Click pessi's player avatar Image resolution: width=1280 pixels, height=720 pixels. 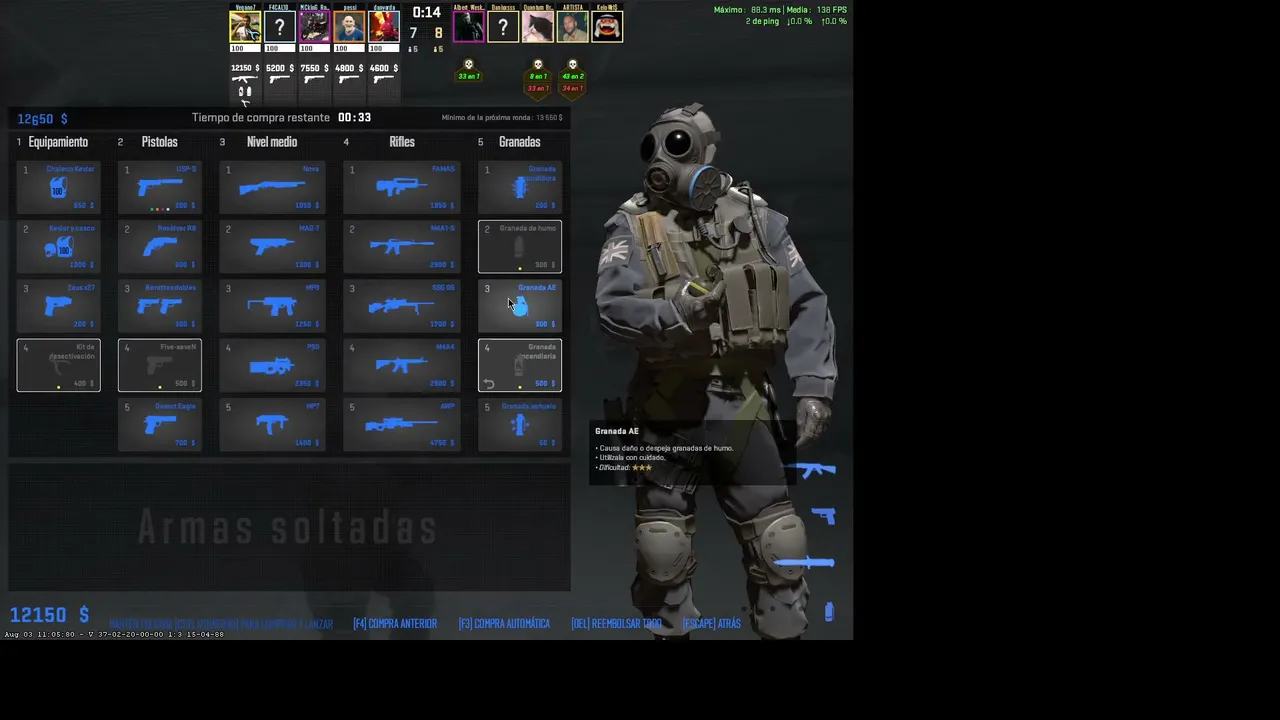pyautogui.click(x=349, y=27)
